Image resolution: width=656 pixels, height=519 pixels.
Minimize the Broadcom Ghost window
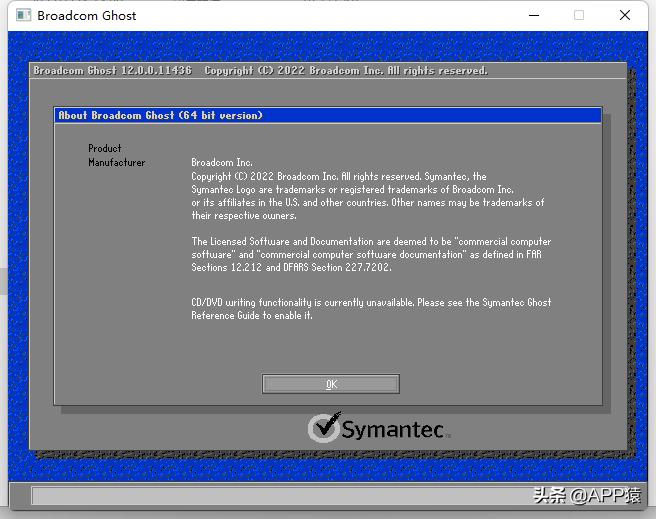pos(534,15)
